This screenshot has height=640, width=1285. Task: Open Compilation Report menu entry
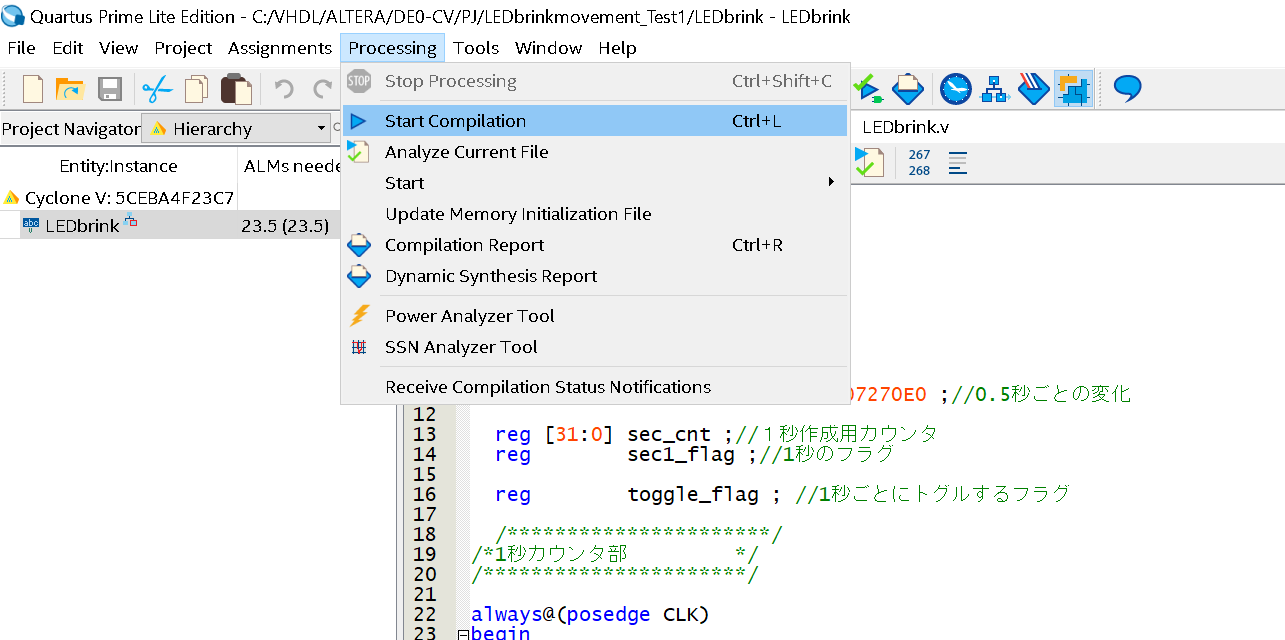coord(594,245)
